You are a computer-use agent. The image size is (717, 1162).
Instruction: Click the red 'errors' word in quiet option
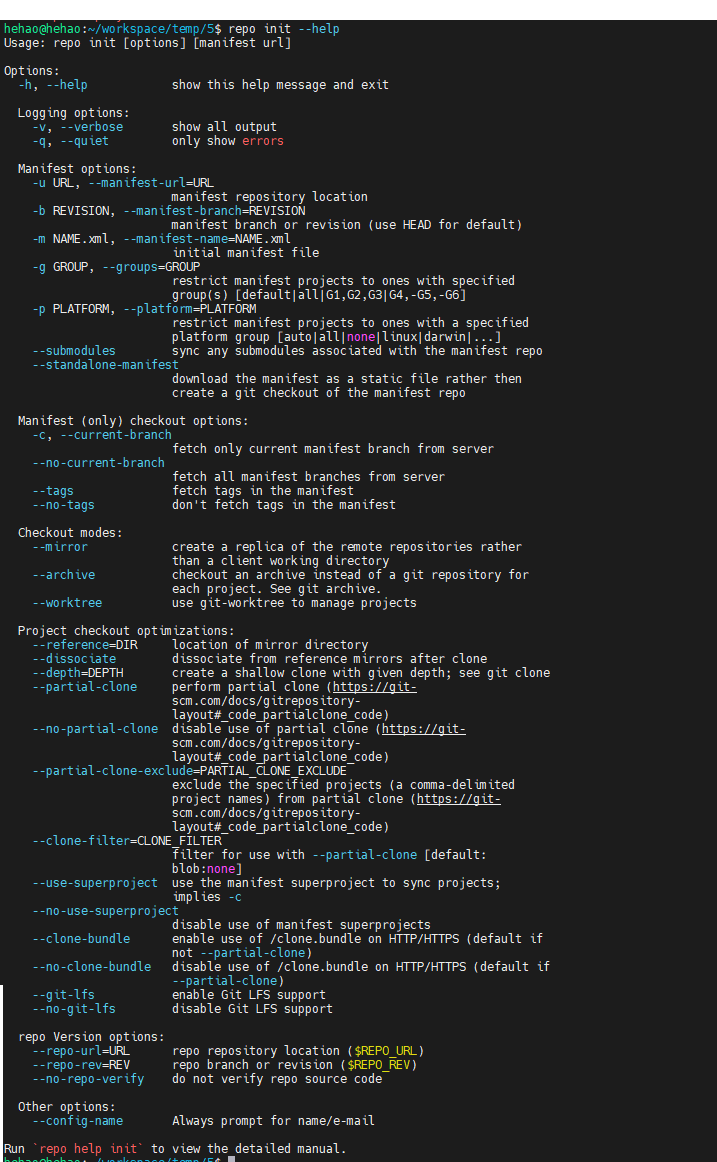[262, 141]
